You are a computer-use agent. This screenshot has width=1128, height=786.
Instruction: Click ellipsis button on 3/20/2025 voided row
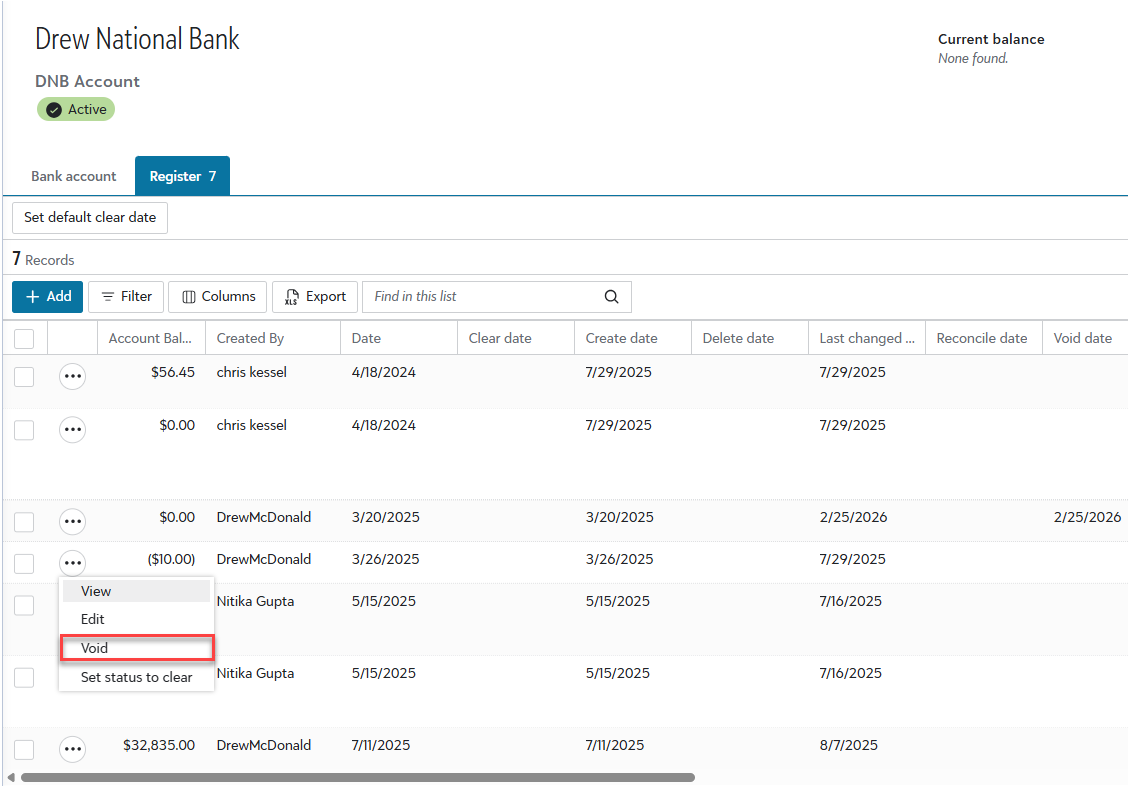point(72,521)
